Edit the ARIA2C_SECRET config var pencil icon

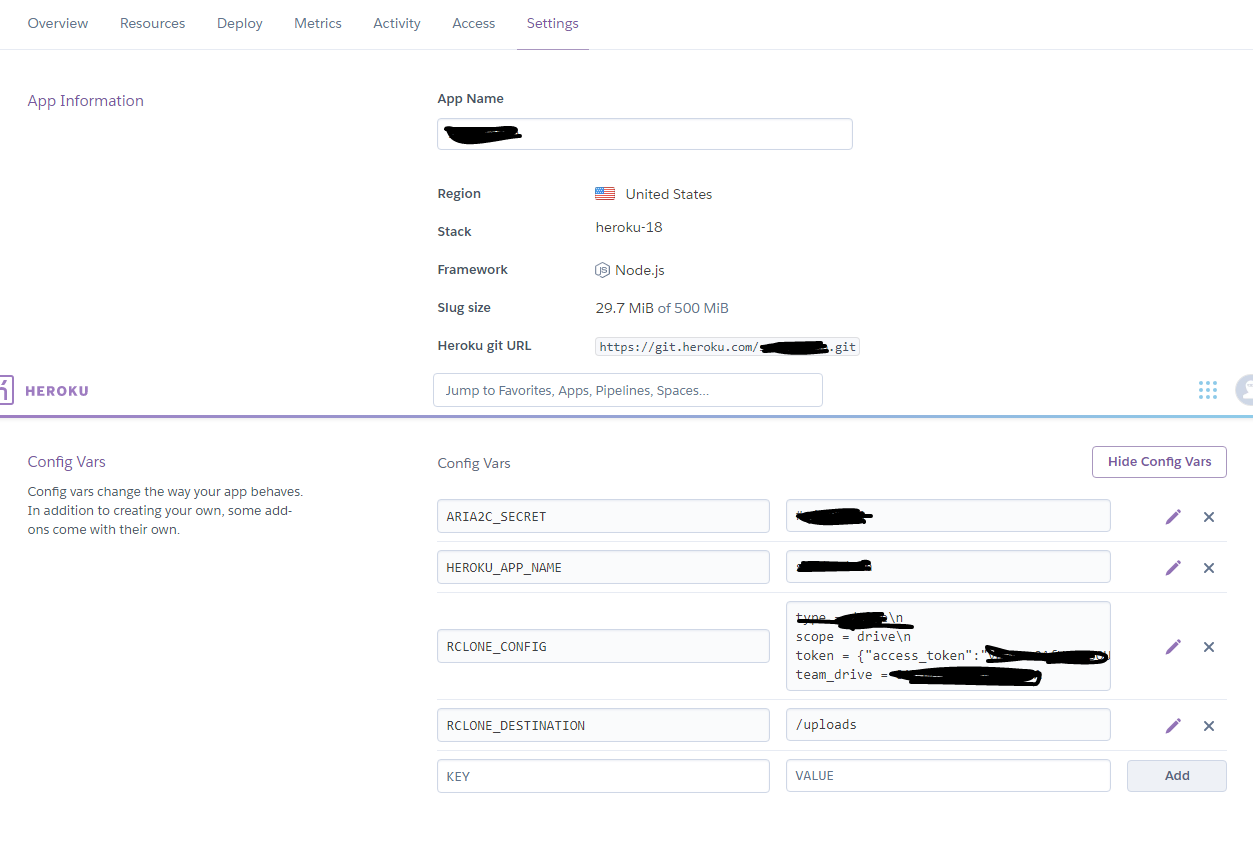[x=1173, y=517]
